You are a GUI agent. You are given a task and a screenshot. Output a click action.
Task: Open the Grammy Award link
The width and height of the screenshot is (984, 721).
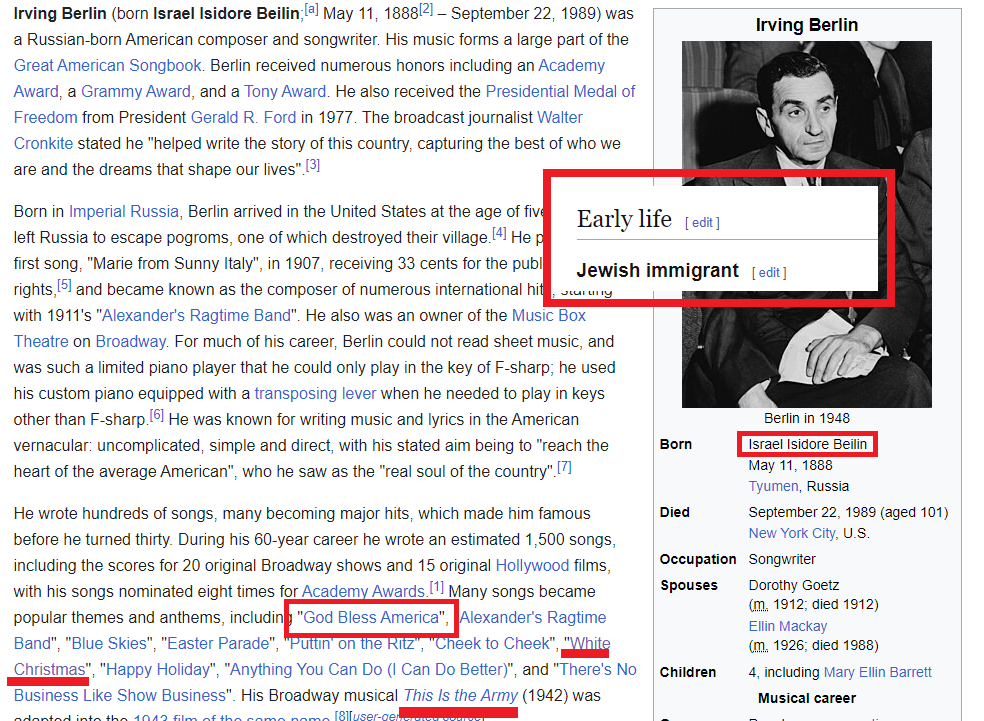coord(136,92)
